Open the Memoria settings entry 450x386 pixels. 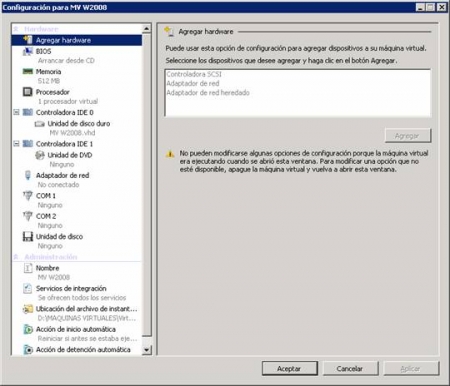[48, 72]
